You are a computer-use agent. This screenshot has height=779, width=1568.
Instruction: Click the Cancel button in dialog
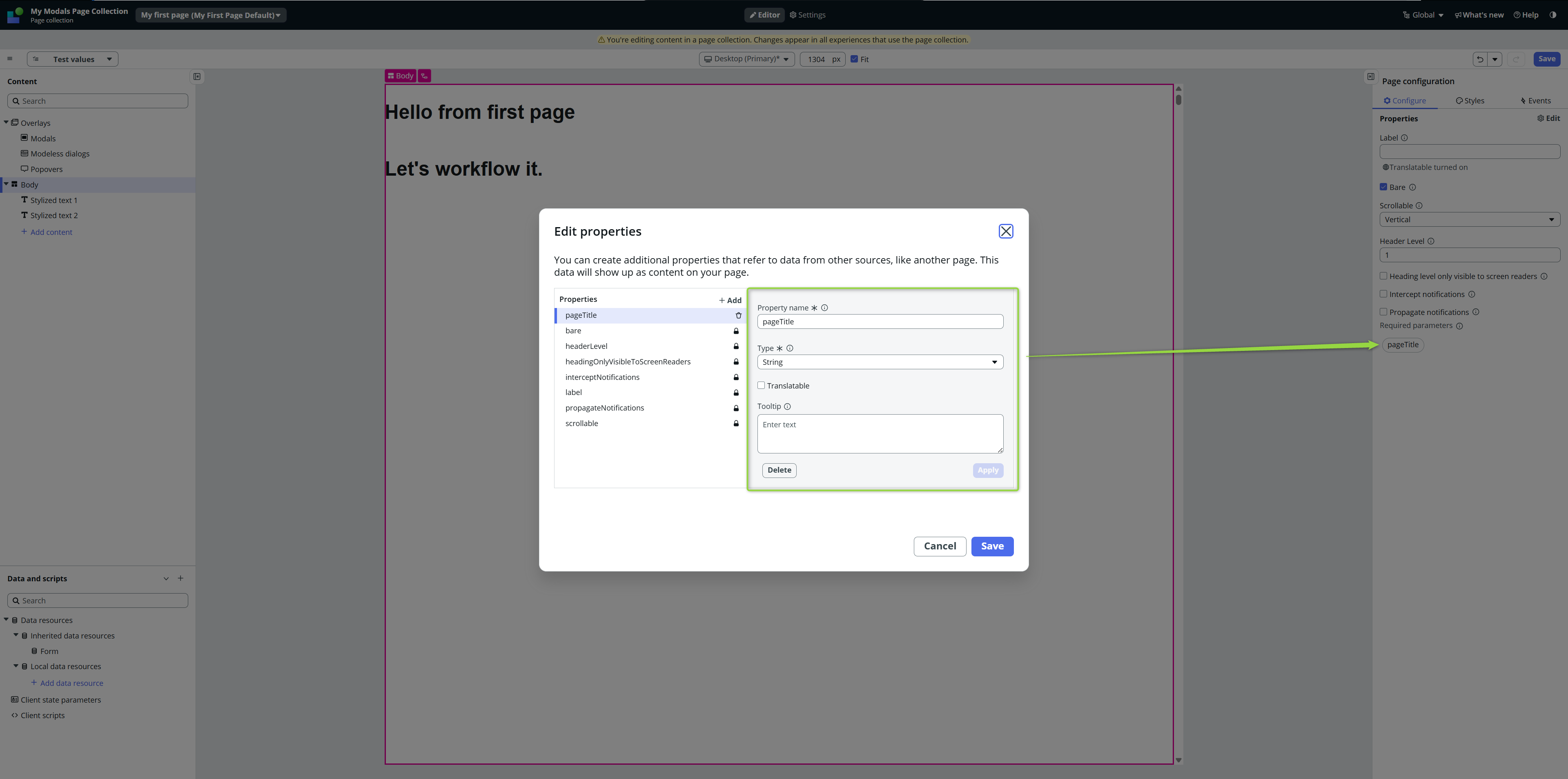pyautogui.click(x=939, y=546)
